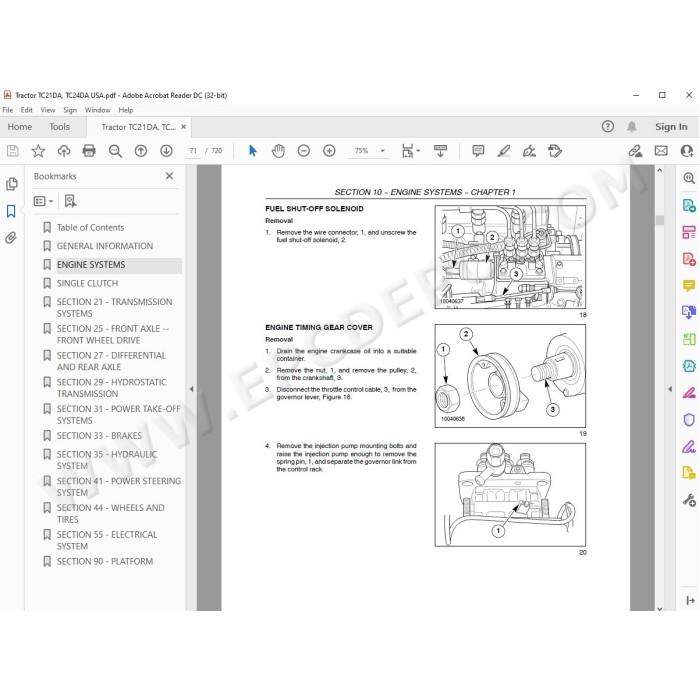700x700 pixels.
Task: Add a sticky note comment
Action: pos(478,151)
